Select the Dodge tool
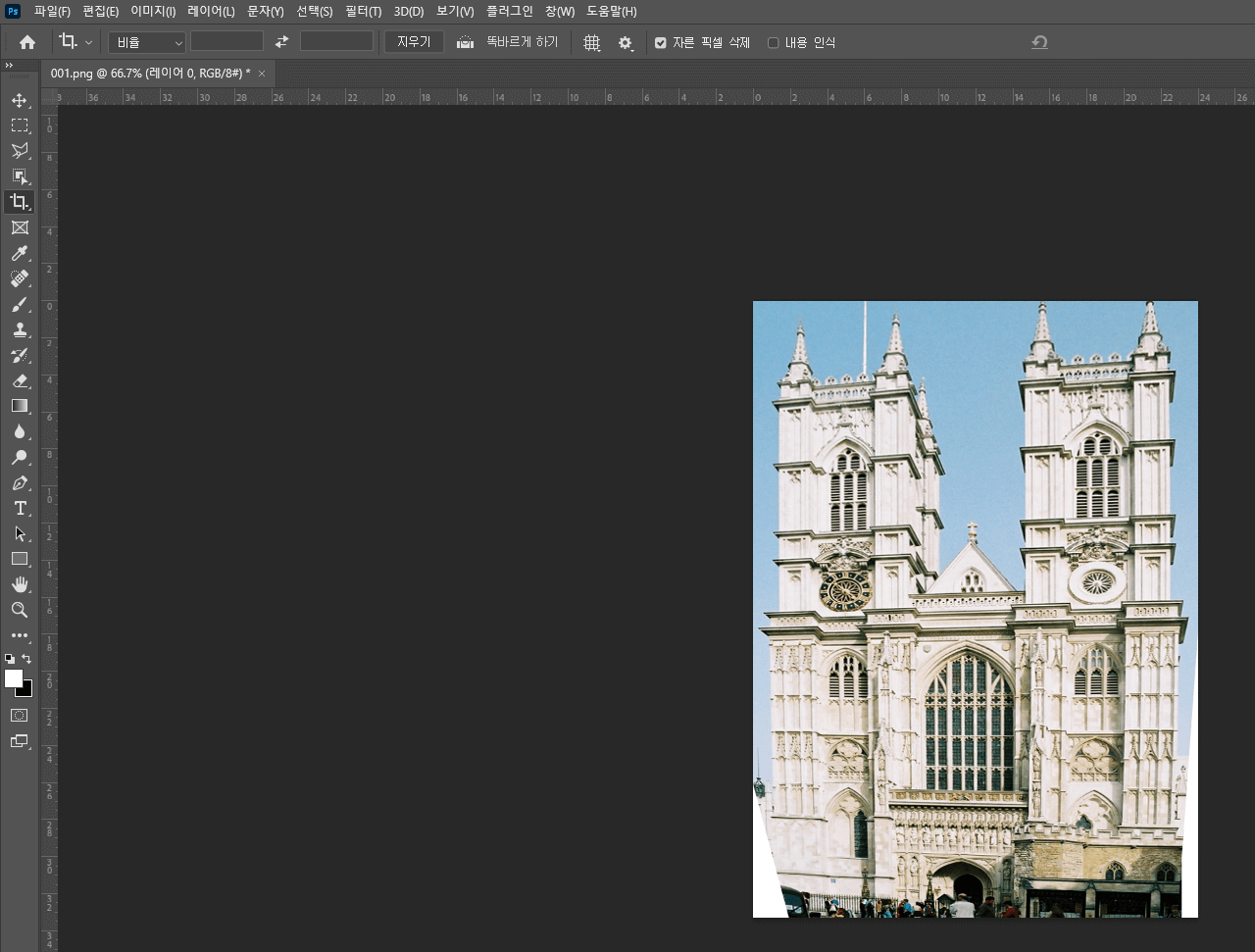1255x952 pixels. point(20,457)
